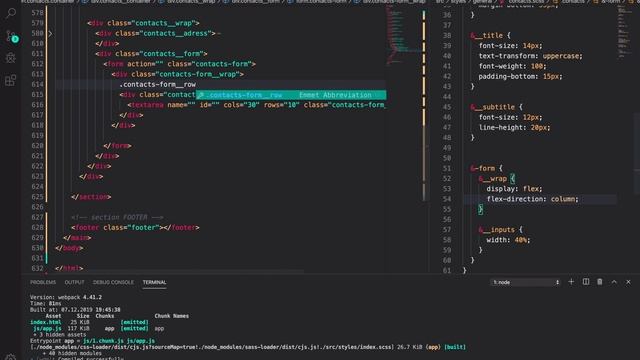Click the wrench icon in Emmet suggestion
This screenshot has width=640, height=360.
200,95
